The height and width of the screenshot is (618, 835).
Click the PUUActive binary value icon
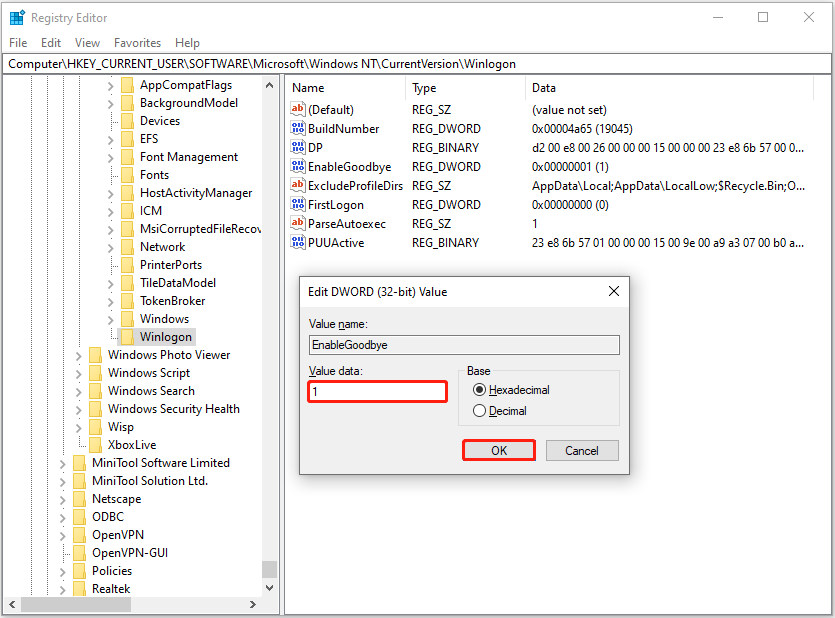(x=298, y=243)
